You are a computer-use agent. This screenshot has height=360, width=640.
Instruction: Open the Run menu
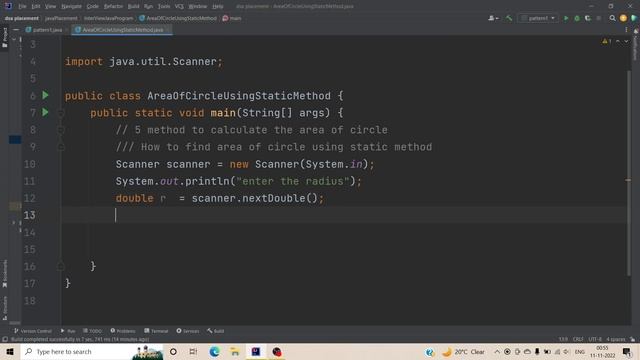point(148,6)
